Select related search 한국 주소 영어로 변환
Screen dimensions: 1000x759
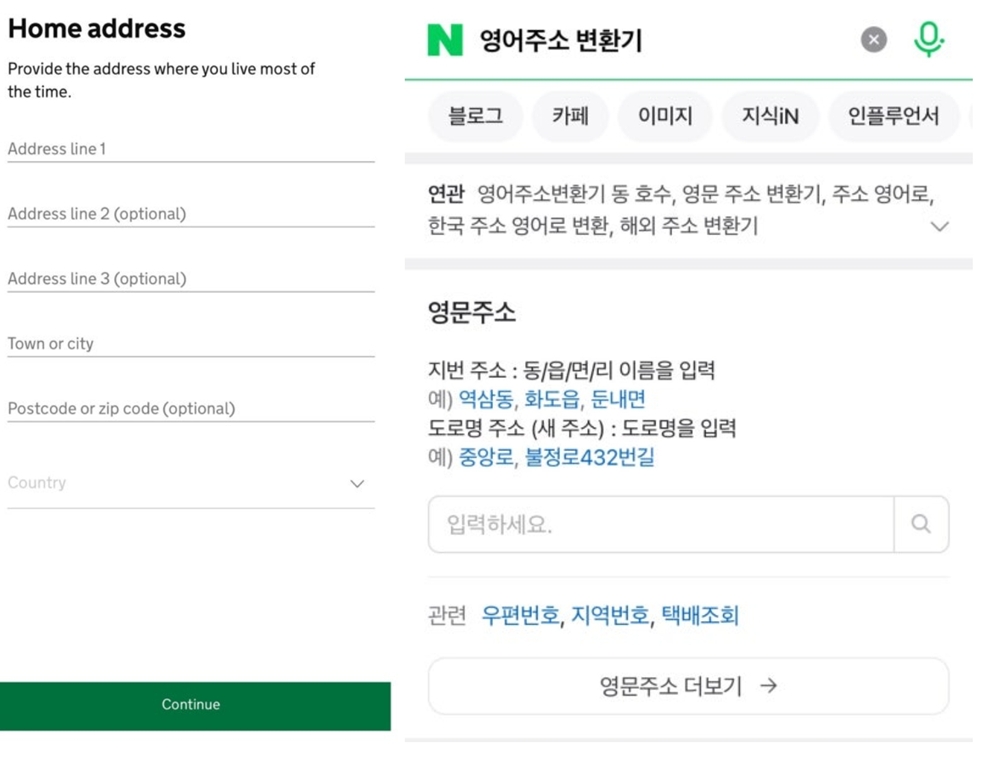point(518,226)
